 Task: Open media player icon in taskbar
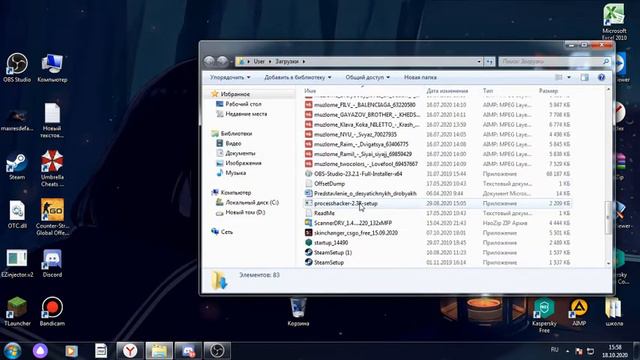pyautogui.click(x=71, y=351)
